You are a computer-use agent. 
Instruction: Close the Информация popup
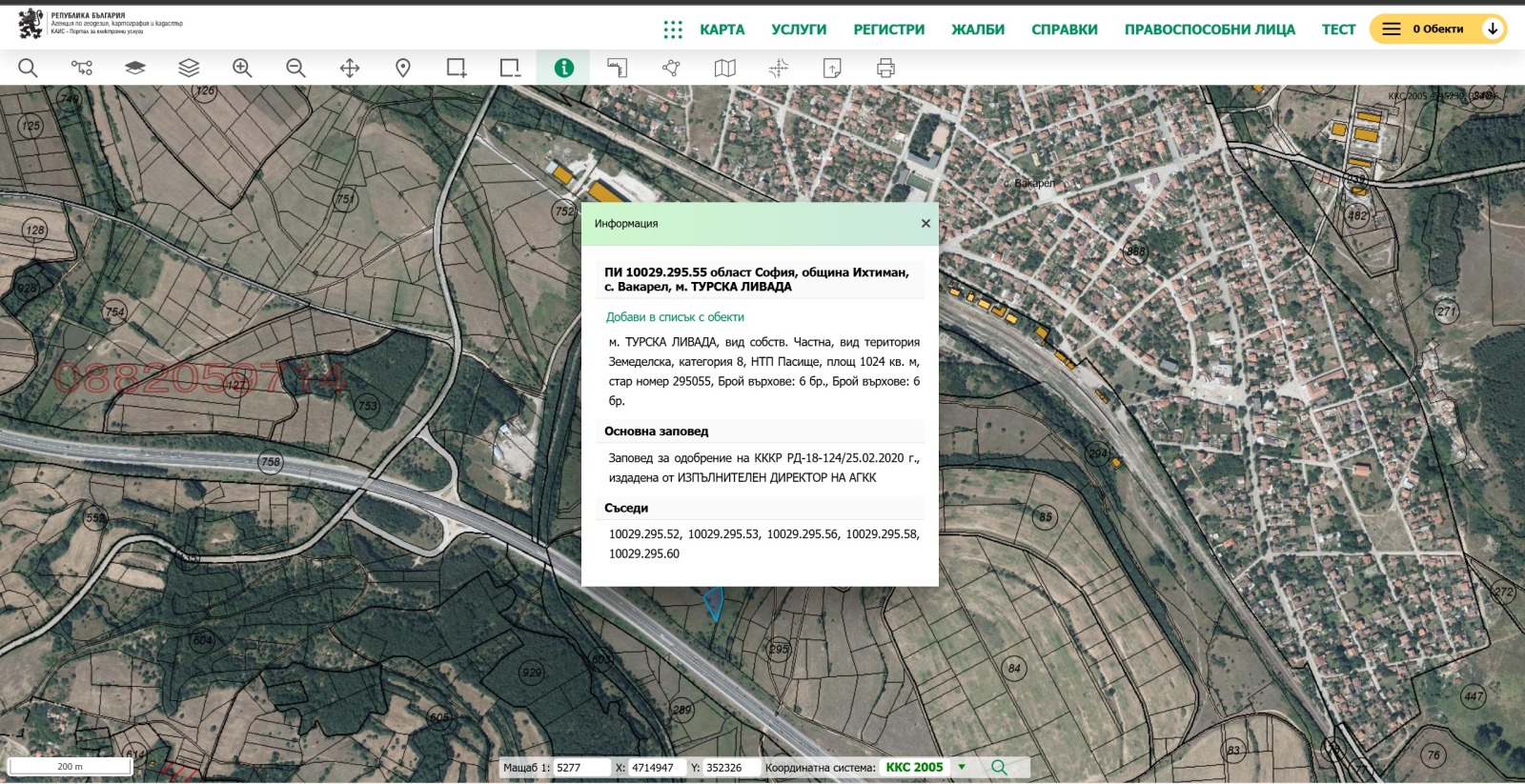tap(925, 223)
